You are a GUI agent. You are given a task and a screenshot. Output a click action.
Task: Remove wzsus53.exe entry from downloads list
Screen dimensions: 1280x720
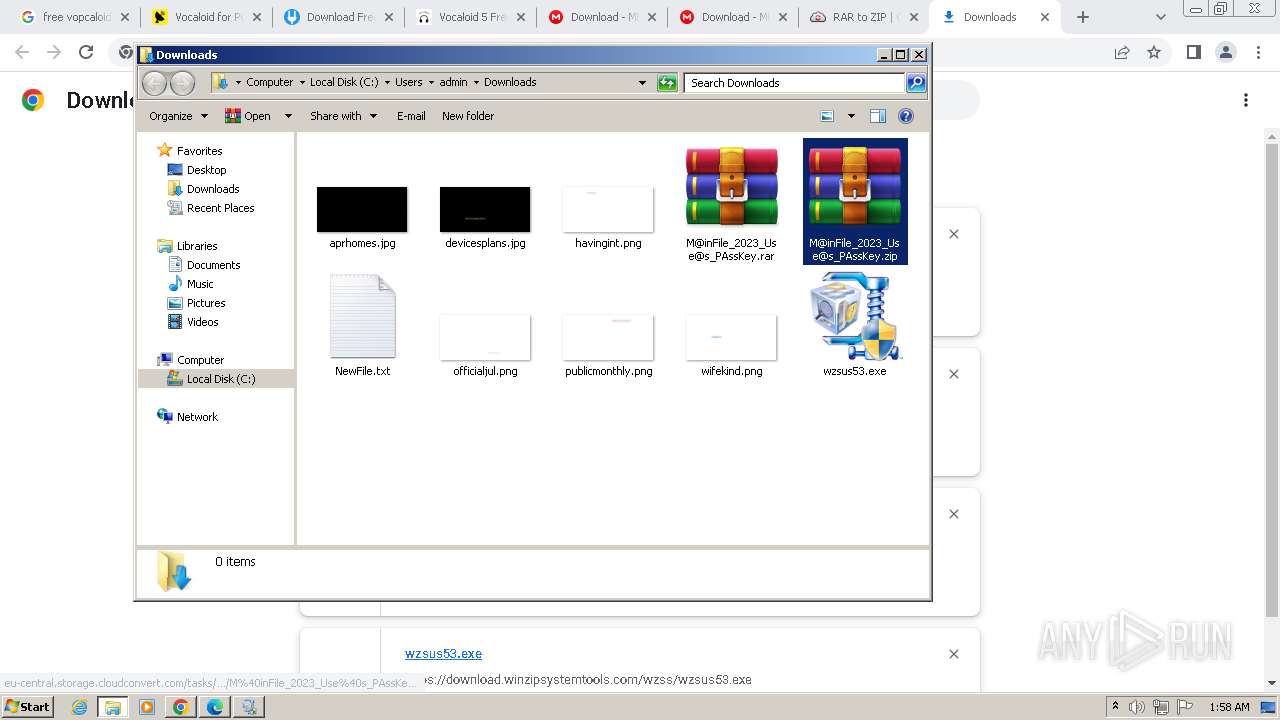click(954, 654)
